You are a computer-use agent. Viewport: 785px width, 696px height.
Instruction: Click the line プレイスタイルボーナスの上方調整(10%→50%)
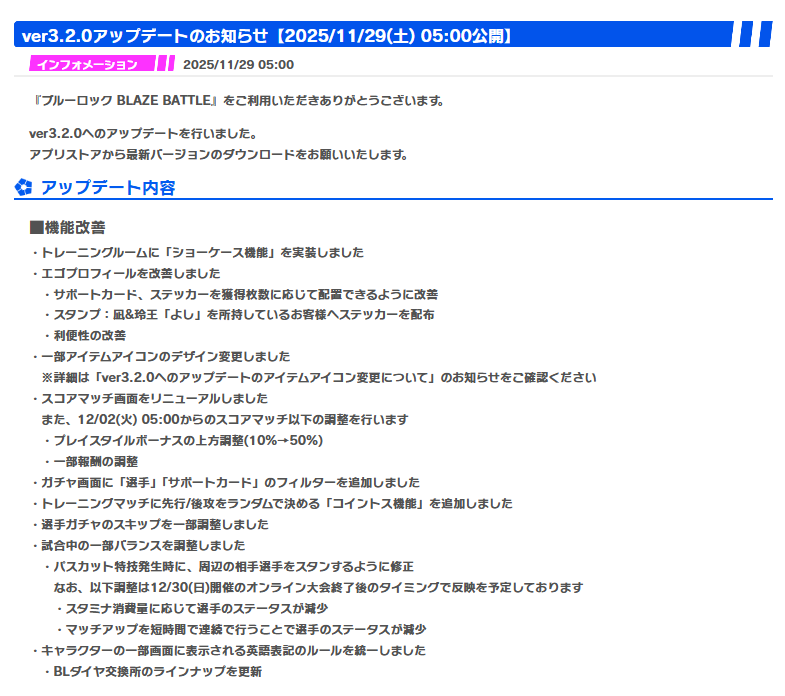point(184,441)
